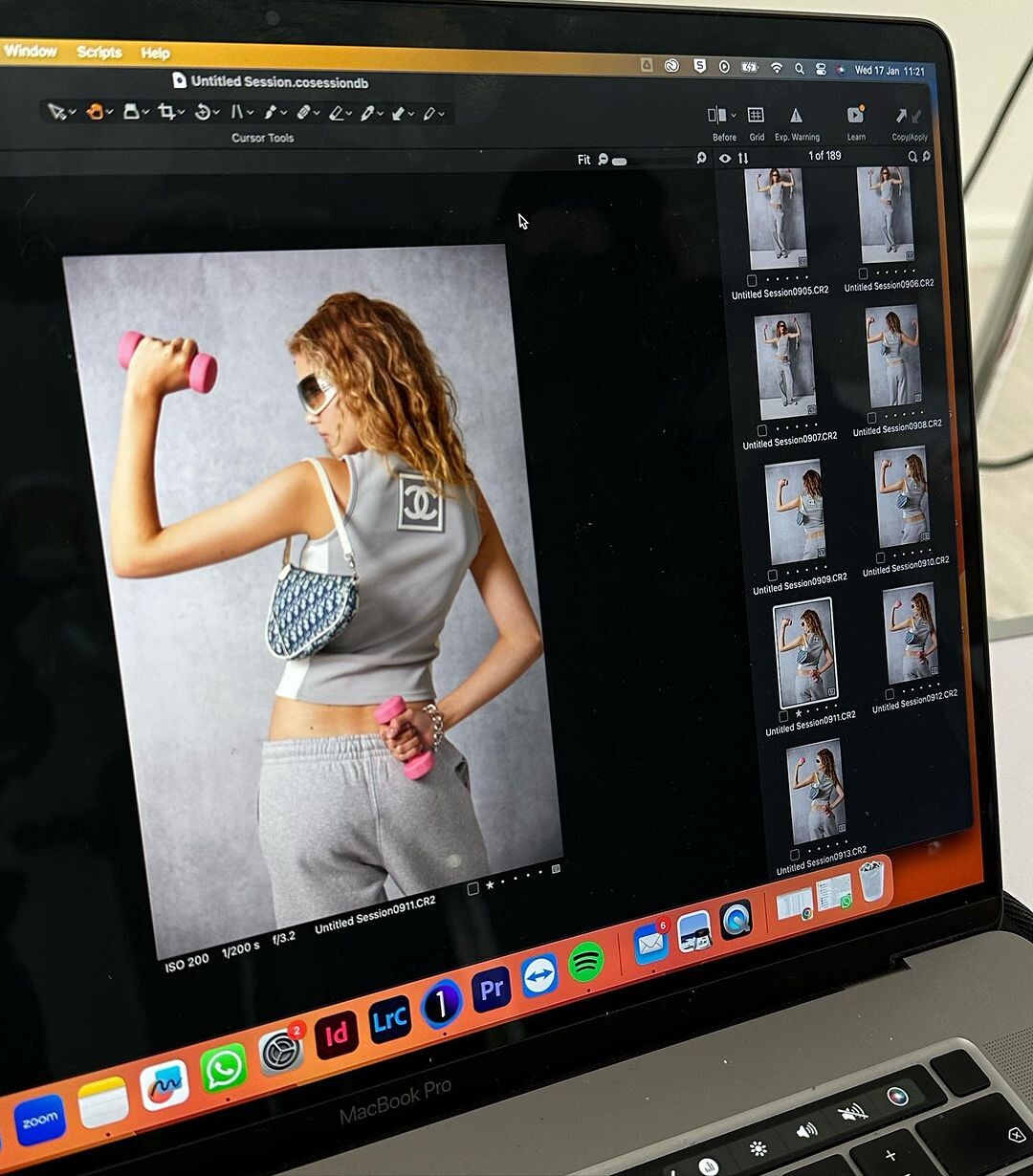Select the Heal/bandage tool
The width and height of the screenshot is (1033, 1176).
pyautogui.click(x=303, y=113)
